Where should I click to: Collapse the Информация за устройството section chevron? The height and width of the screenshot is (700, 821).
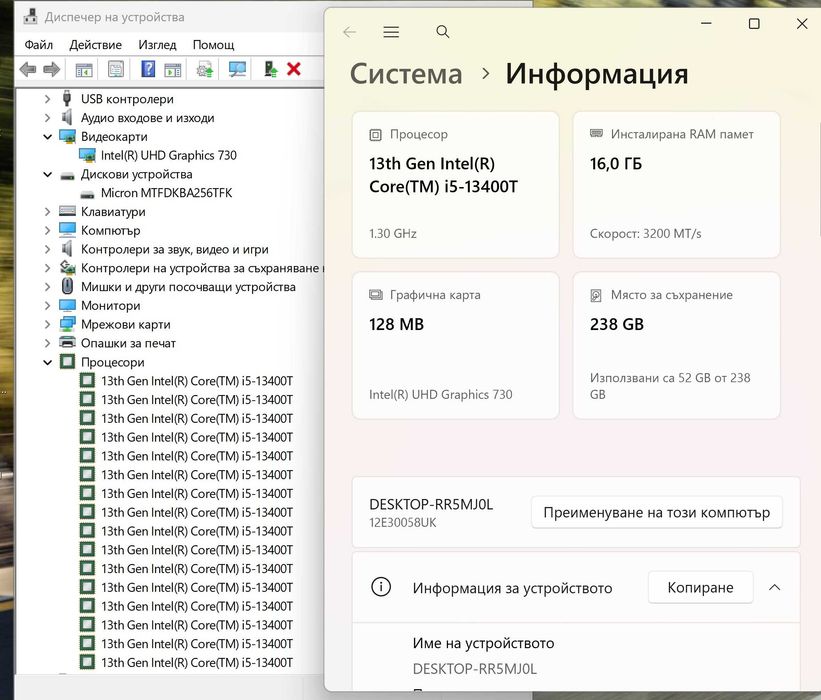tap(774, 587)
